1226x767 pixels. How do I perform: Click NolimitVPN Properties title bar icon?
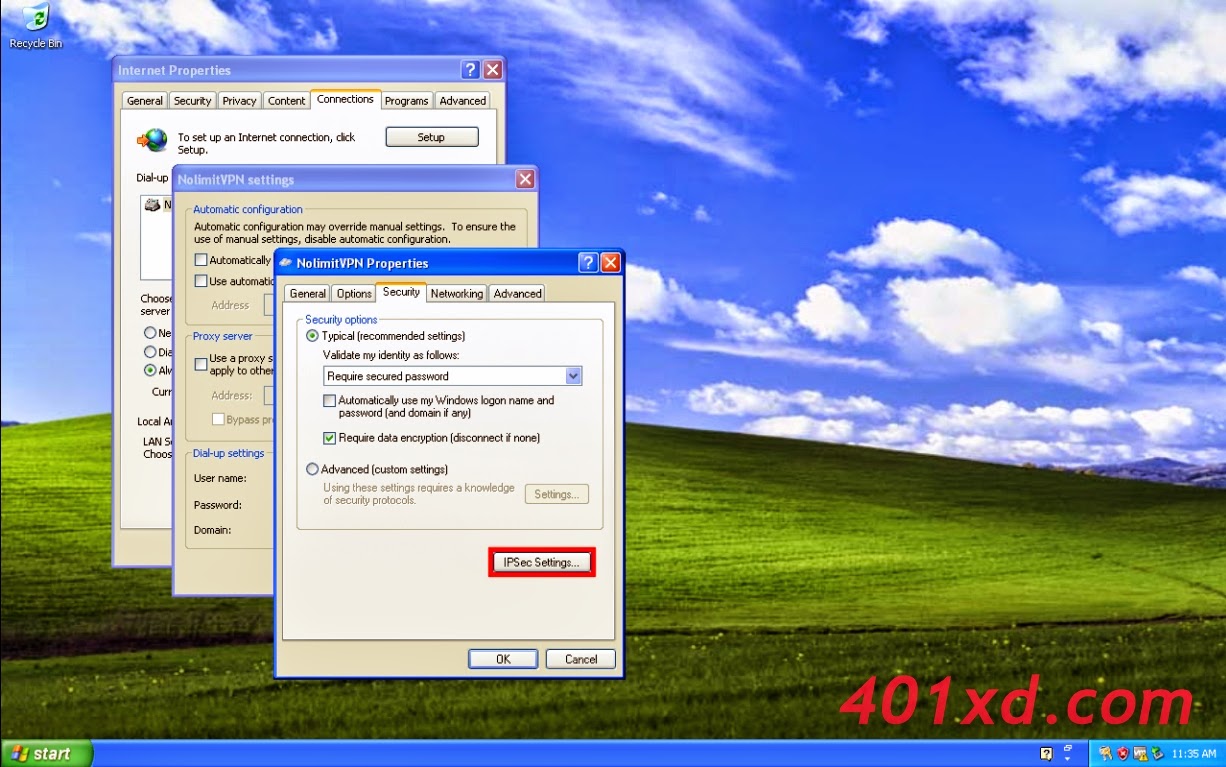pos(285,263)
